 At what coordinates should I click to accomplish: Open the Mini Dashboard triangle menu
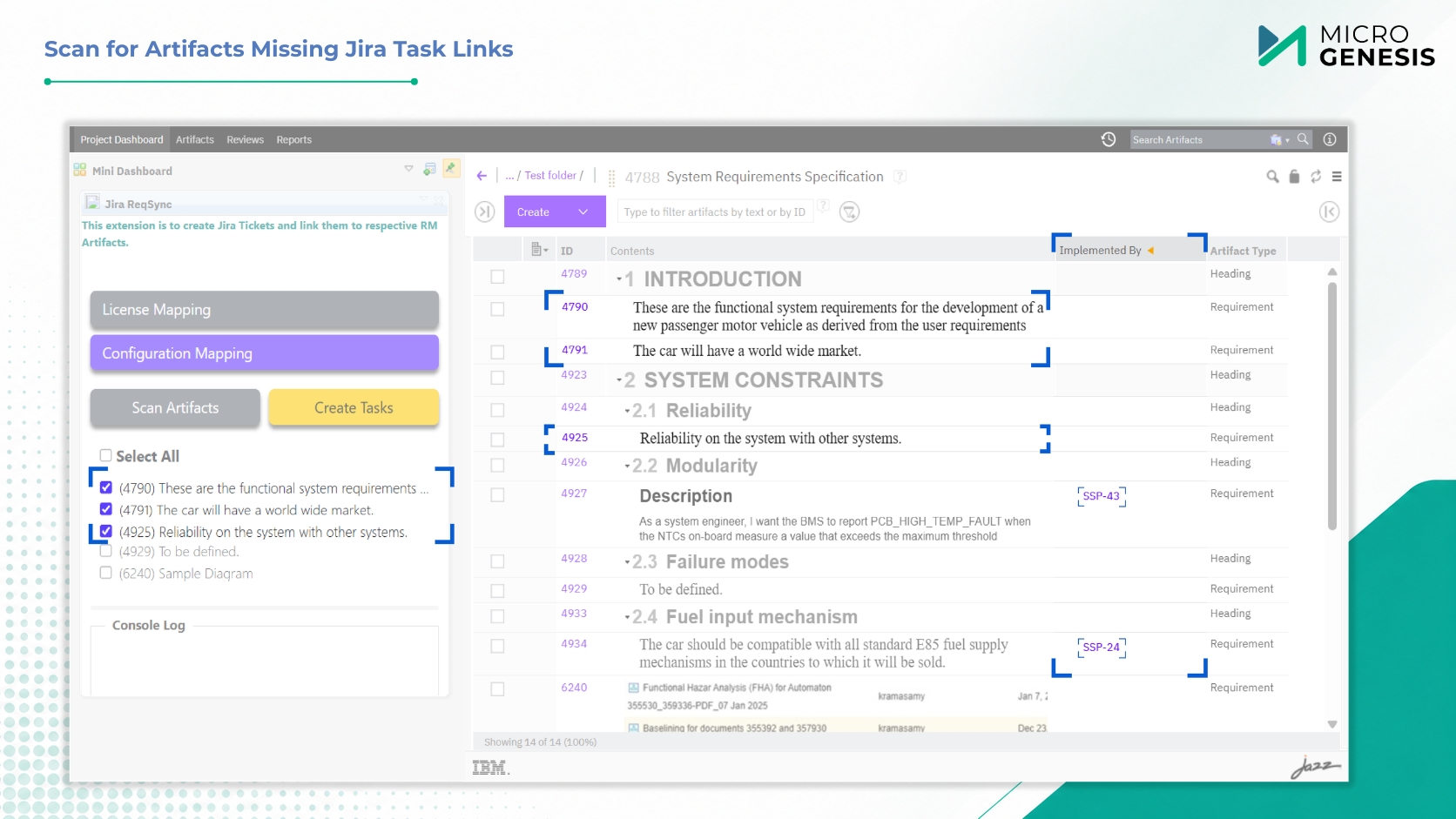(408, 169)
